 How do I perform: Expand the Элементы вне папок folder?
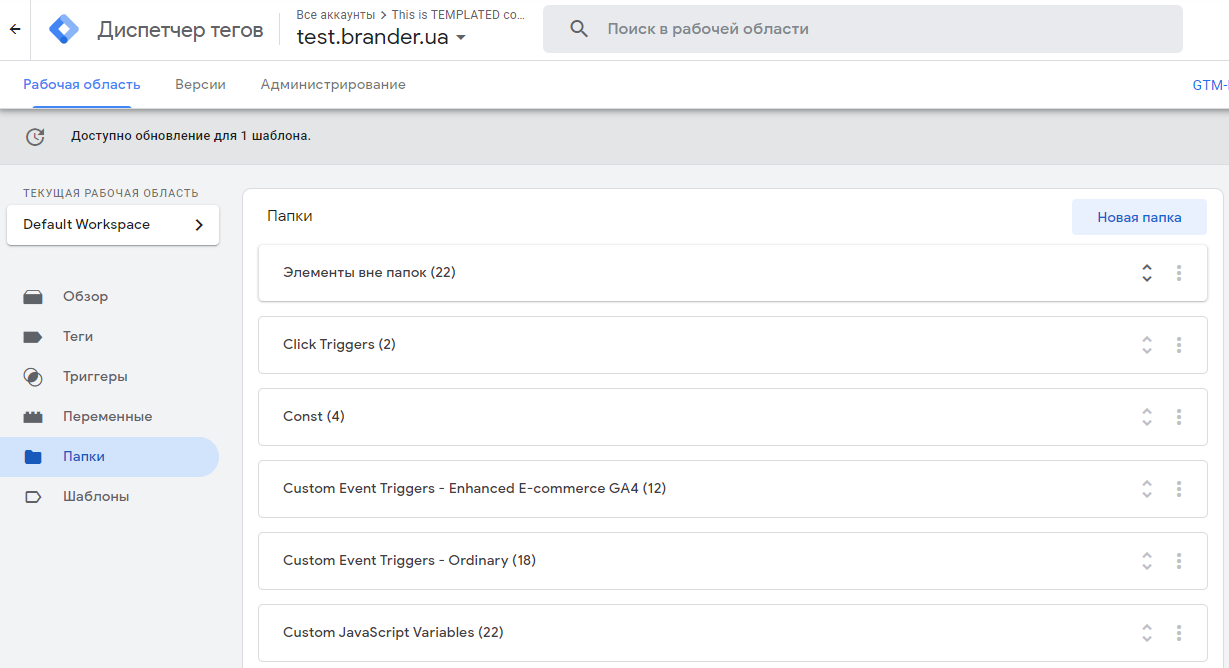click(1147, 273)
